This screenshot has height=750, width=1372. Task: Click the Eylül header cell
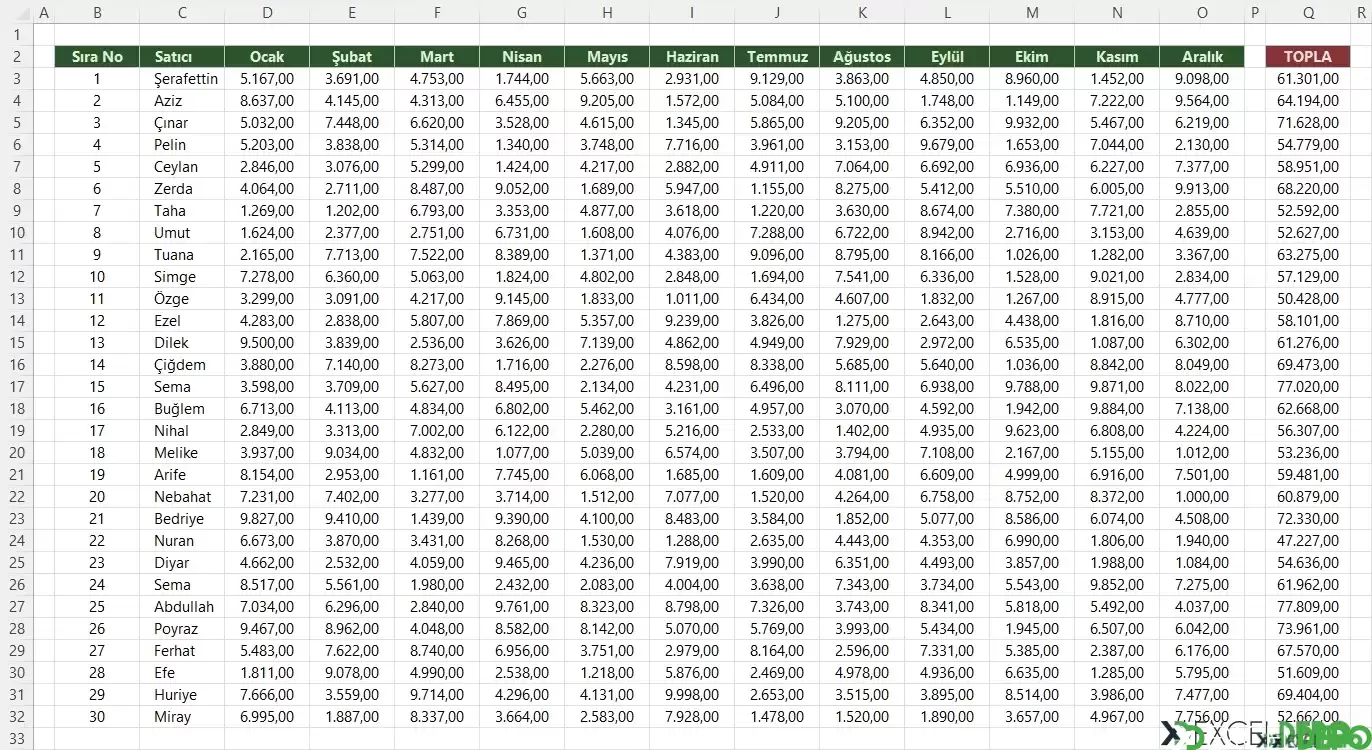[947, 57]
